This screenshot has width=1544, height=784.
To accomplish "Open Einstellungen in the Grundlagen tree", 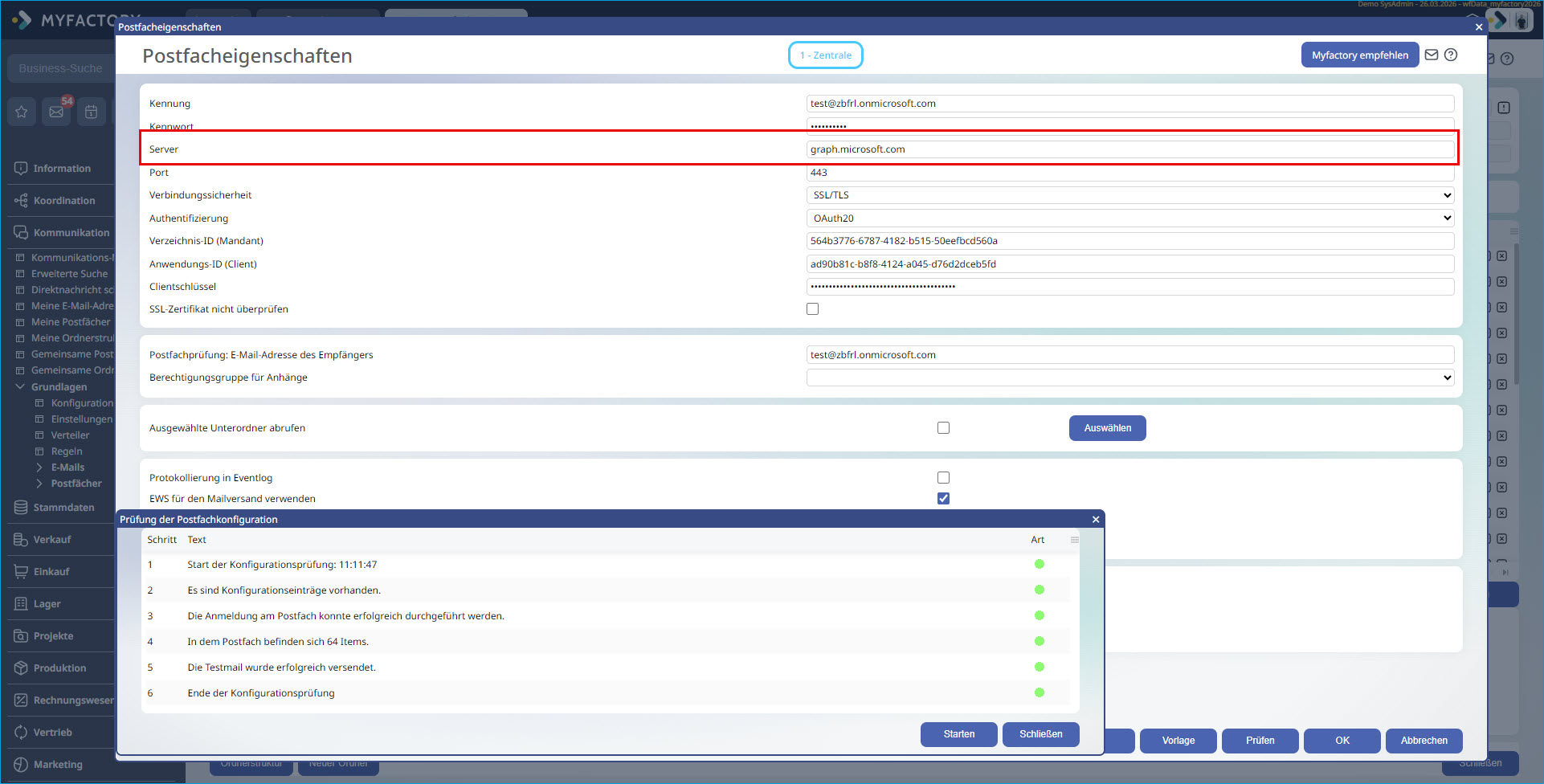I will click(82, 419).
